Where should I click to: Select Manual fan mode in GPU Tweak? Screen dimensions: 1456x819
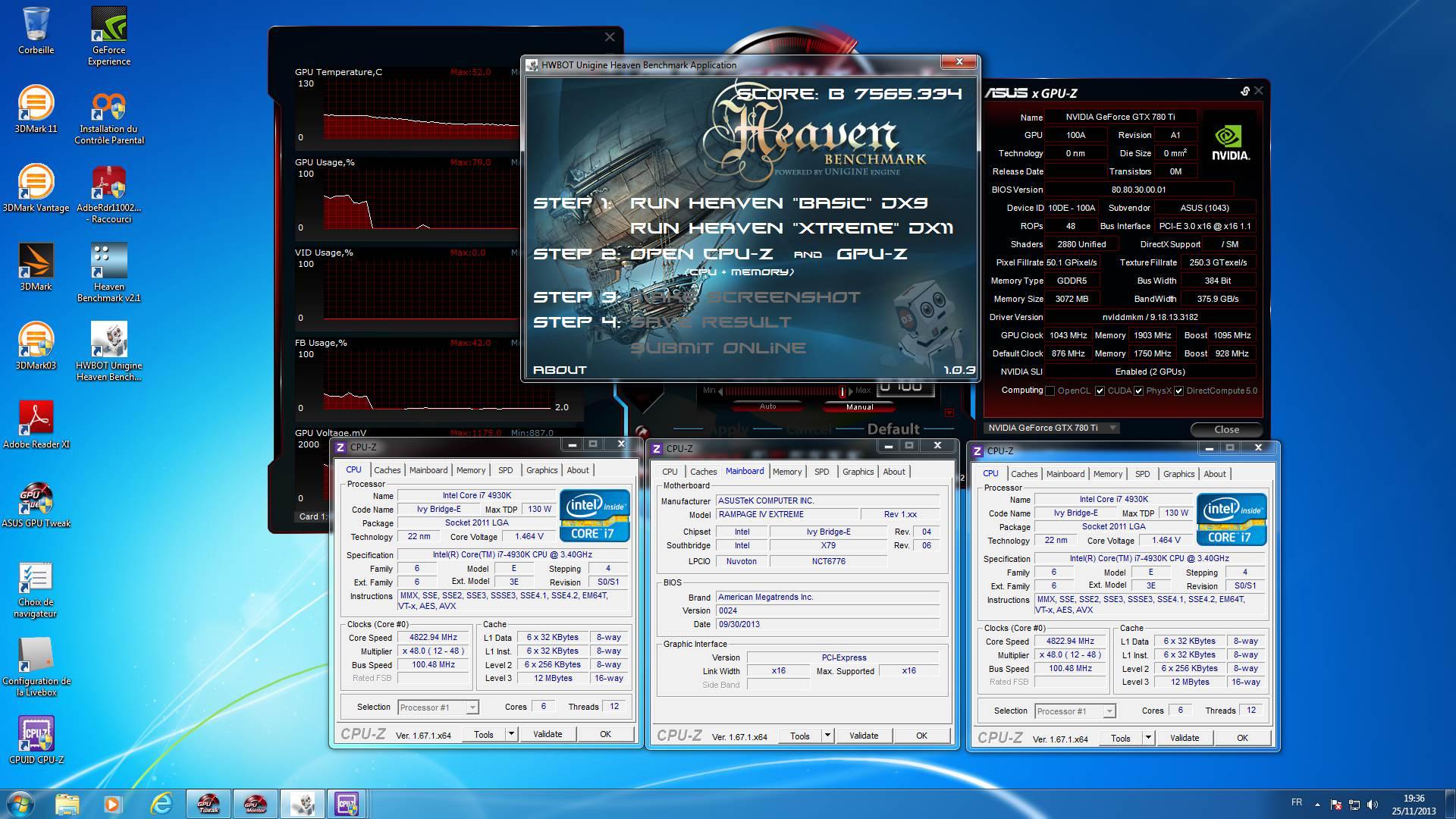pos(860,406)
